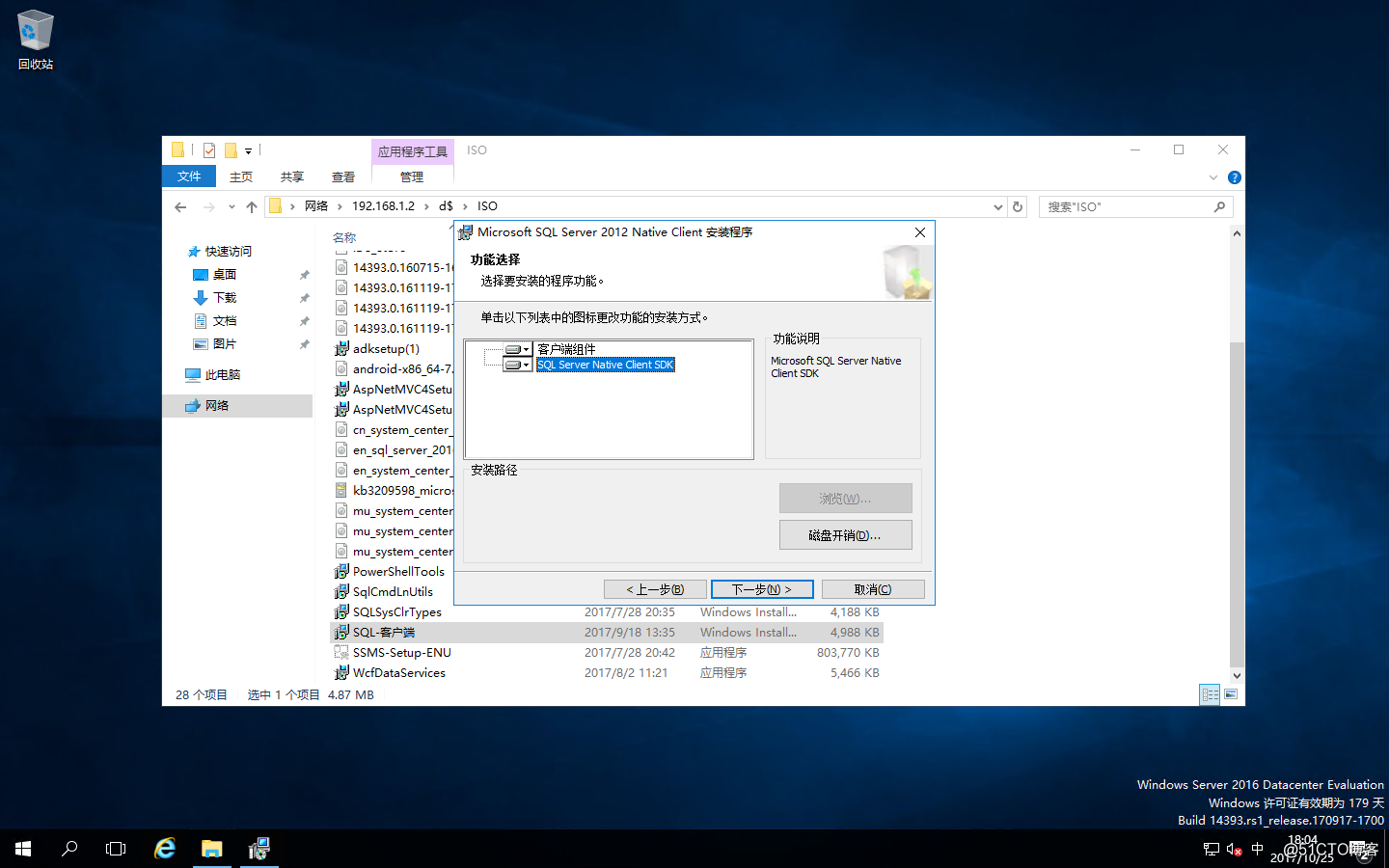Click Explorer up-folder arrow
The height and width of the screenshot is (868, 1389).
pos(252,206)
